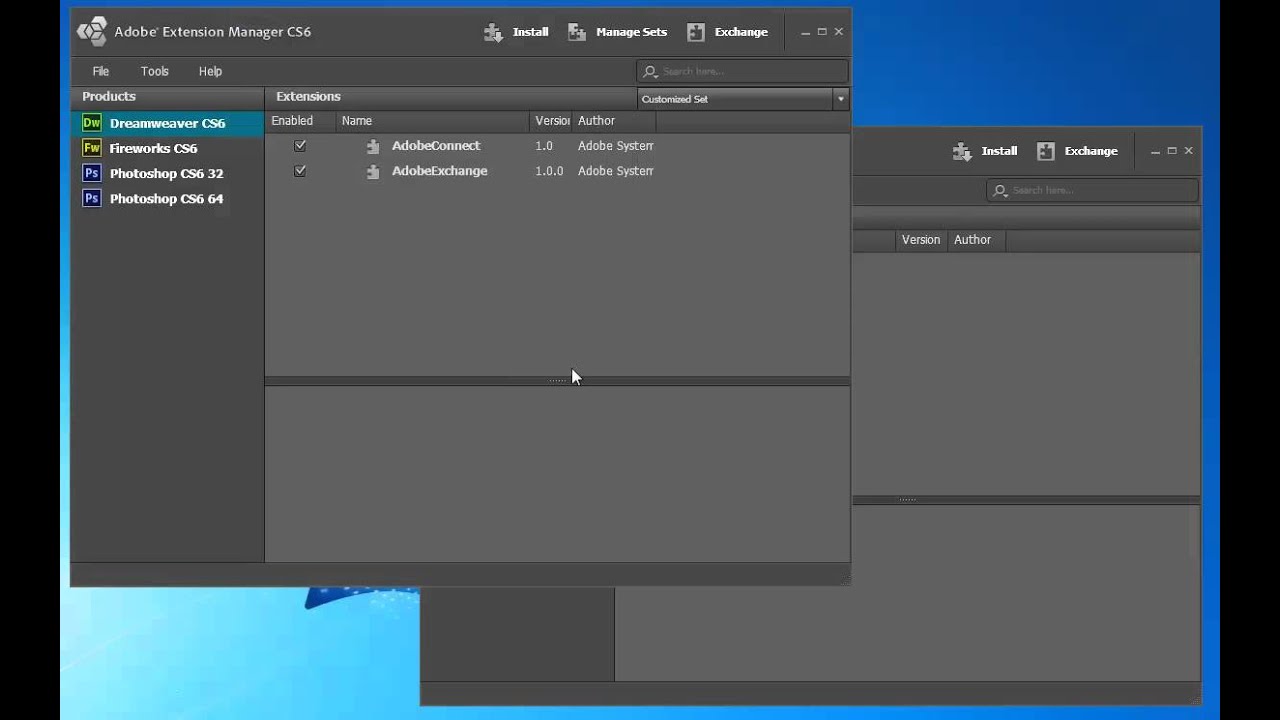Select Photoshop CS6 32 product
This screenshot has height=720, width=1280.
[167, 173]
